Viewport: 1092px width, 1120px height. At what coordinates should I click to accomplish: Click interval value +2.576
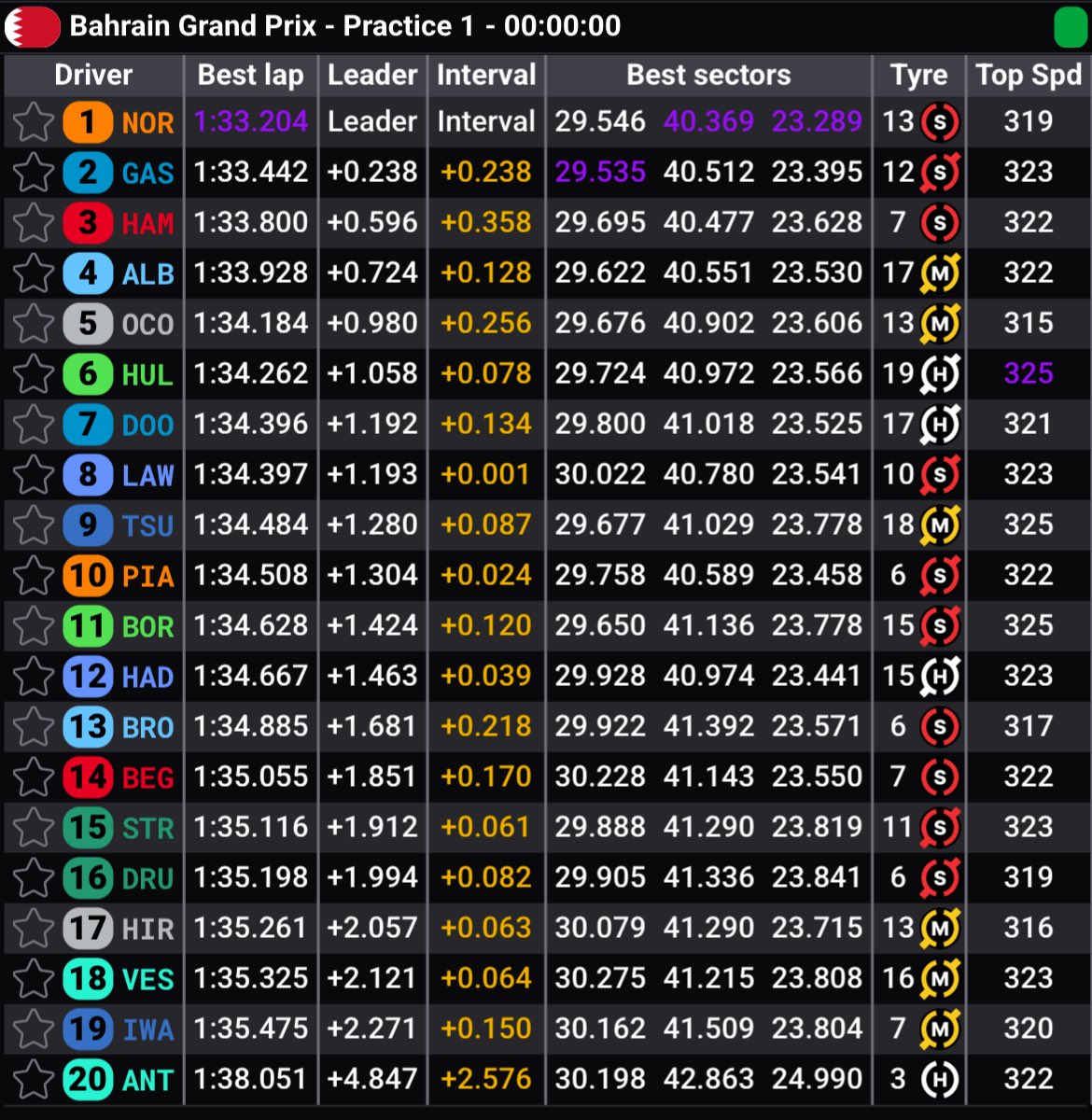tap(485, 1079)
